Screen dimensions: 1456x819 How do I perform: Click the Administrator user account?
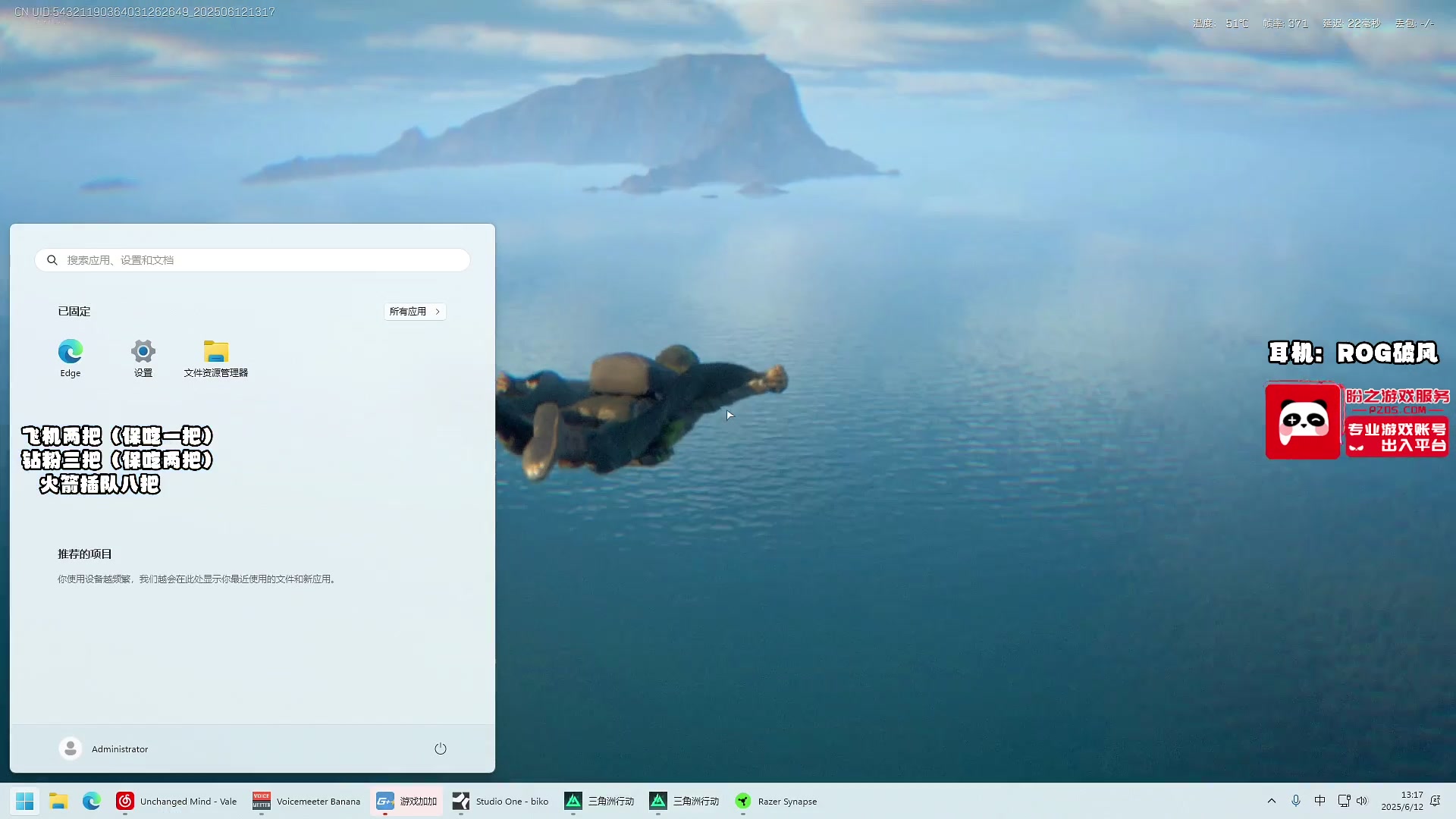pos(104,749)
